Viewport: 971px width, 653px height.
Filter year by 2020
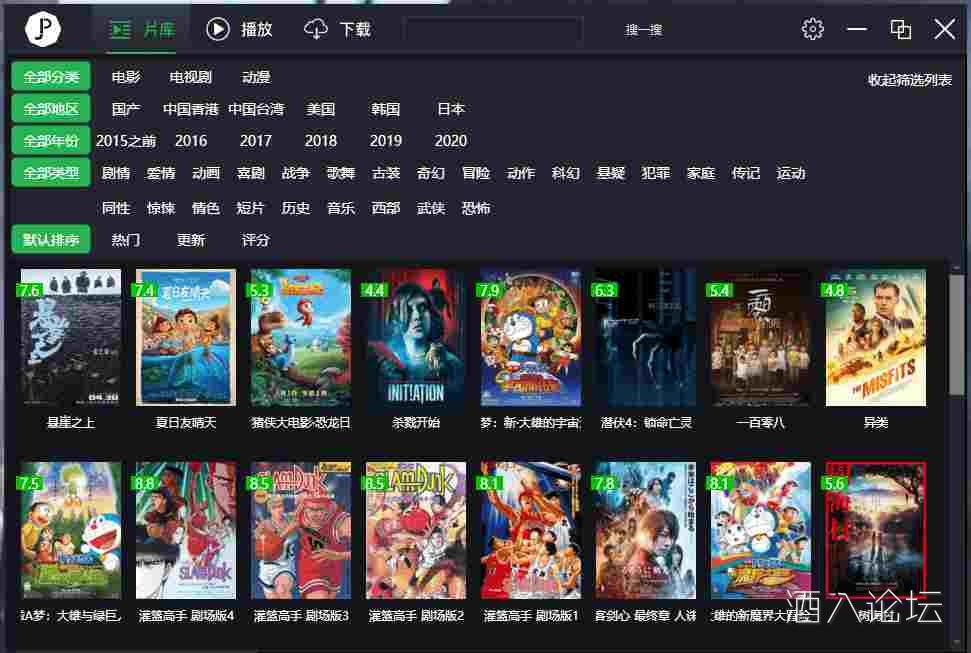[x=451, y=141]
